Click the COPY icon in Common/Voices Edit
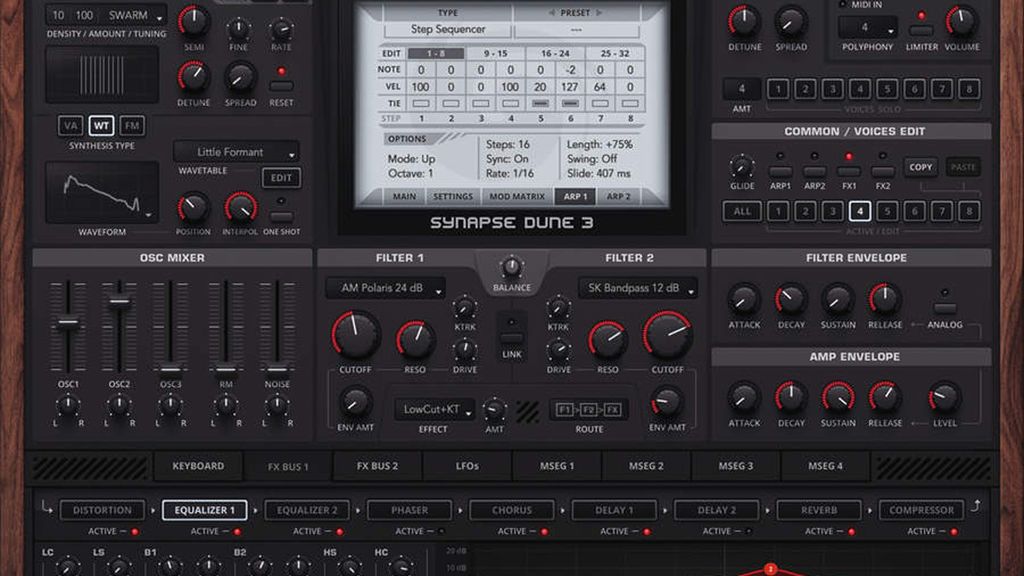 click(x=919, y=167)
